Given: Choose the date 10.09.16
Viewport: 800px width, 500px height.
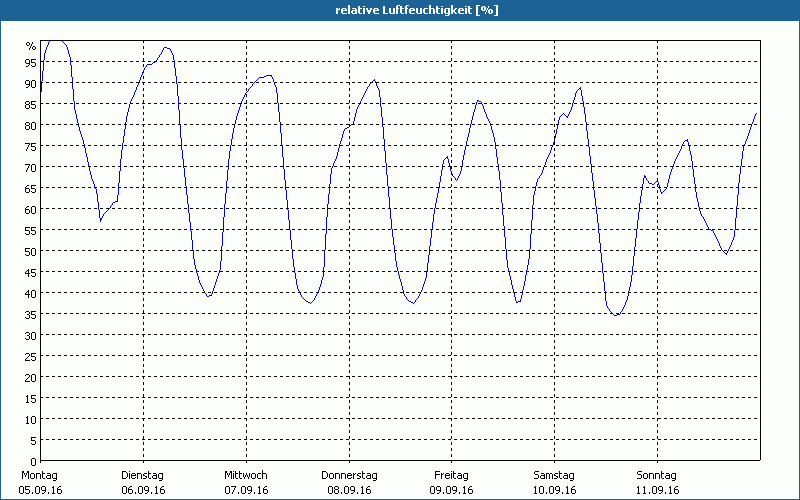Looking at the screenshot, I should coord(554,490).
